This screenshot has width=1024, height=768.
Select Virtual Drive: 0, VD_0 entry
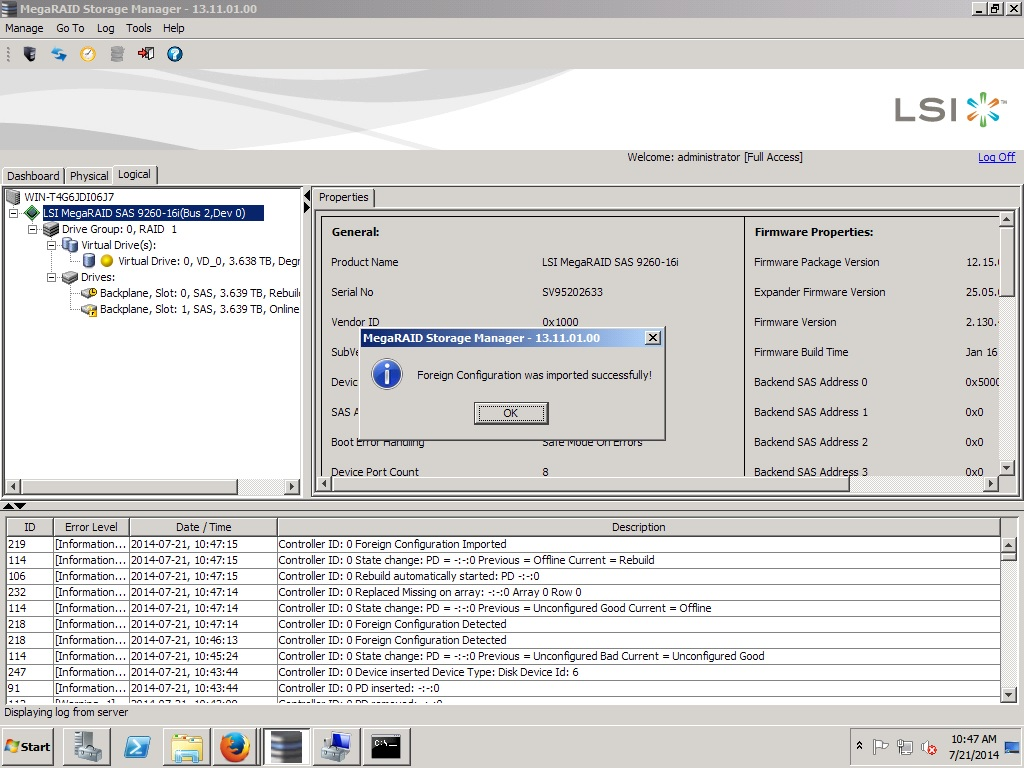click(x=208, y=261)
